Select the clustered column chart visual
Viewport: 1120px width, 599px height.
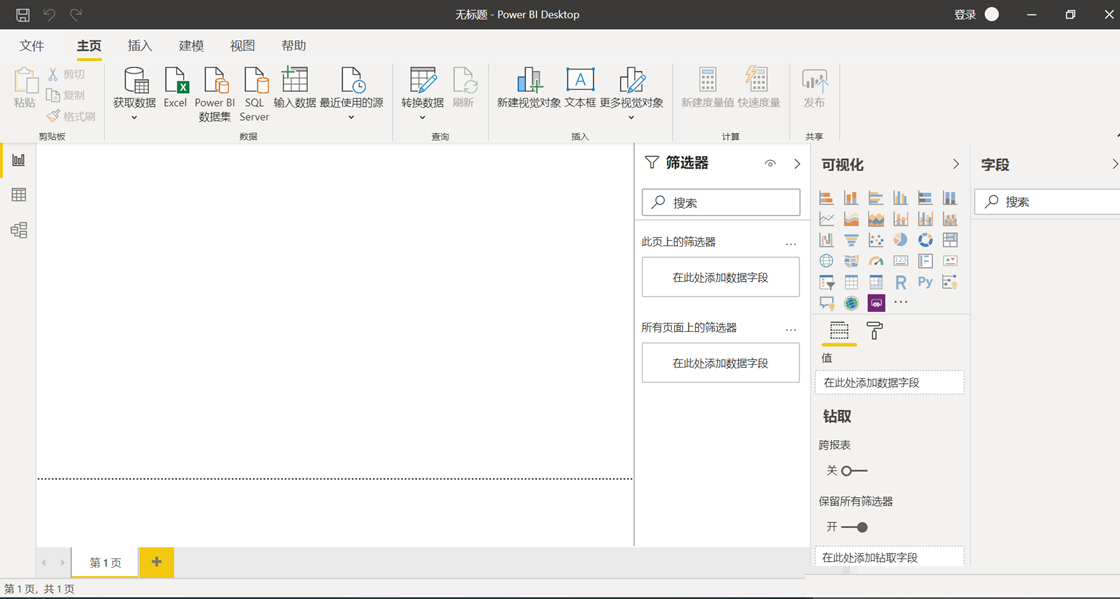coord(901,198)
